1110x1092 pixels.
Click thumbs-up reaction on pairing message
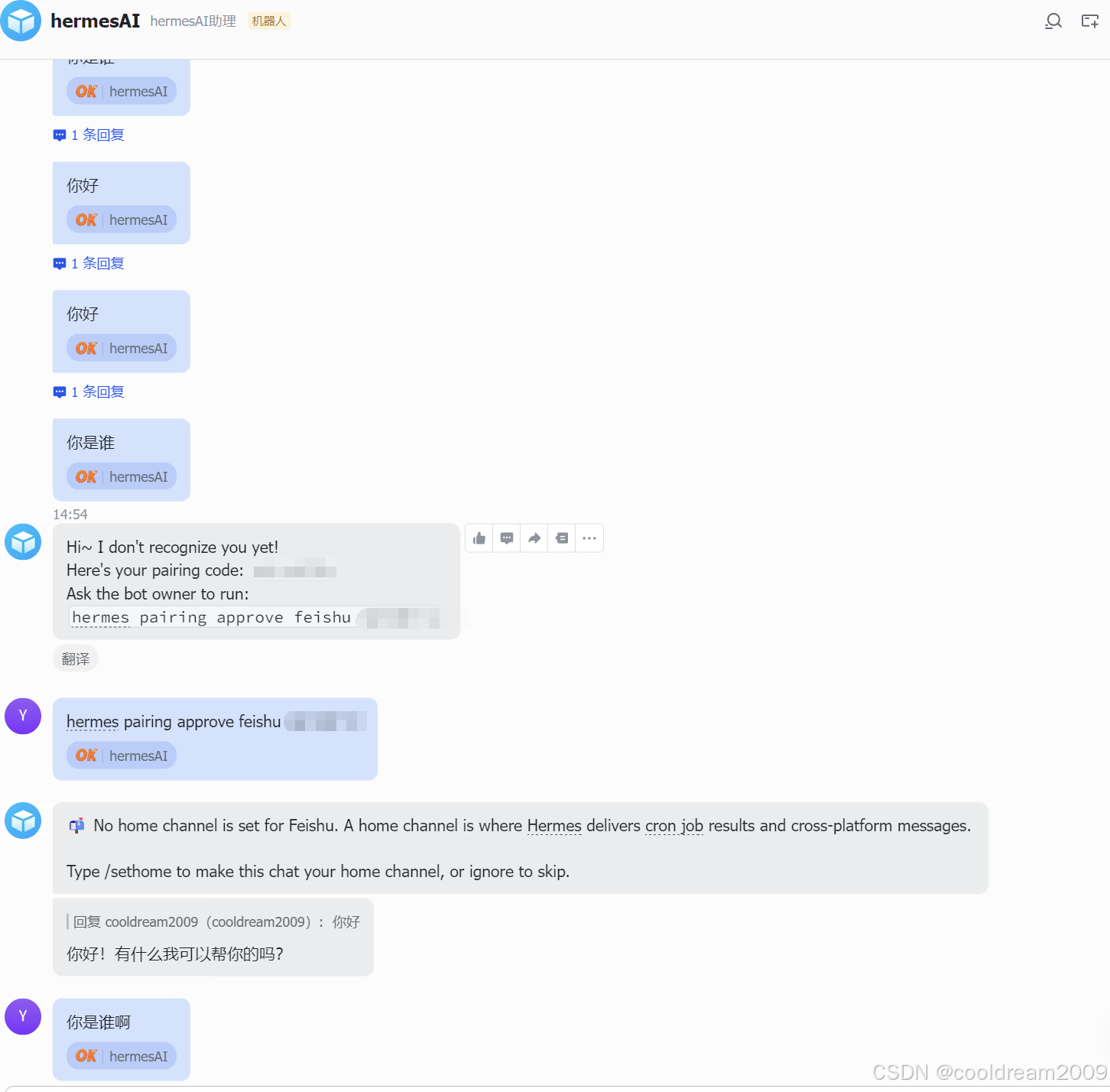tap(479, 538)
